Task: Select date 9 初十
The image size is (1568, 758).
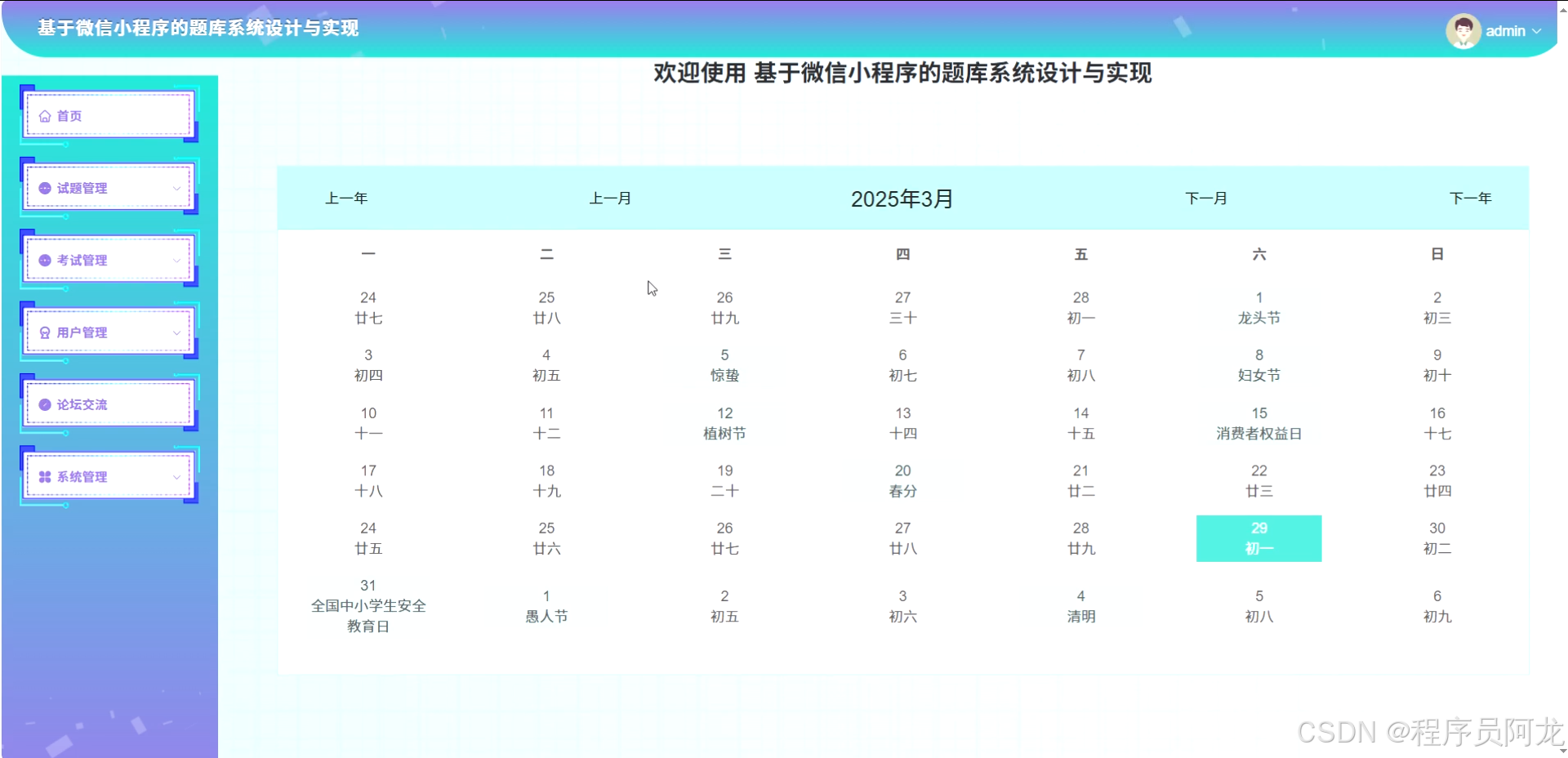Action: click(1437, 365)
